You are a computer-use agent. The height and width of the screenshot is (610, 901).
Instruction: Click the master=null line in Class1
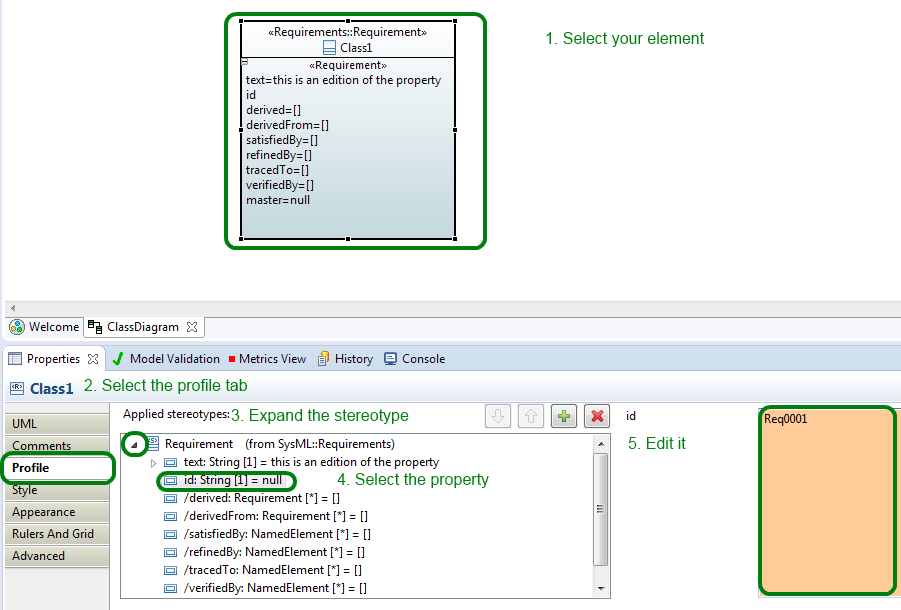tap(278, 200)
